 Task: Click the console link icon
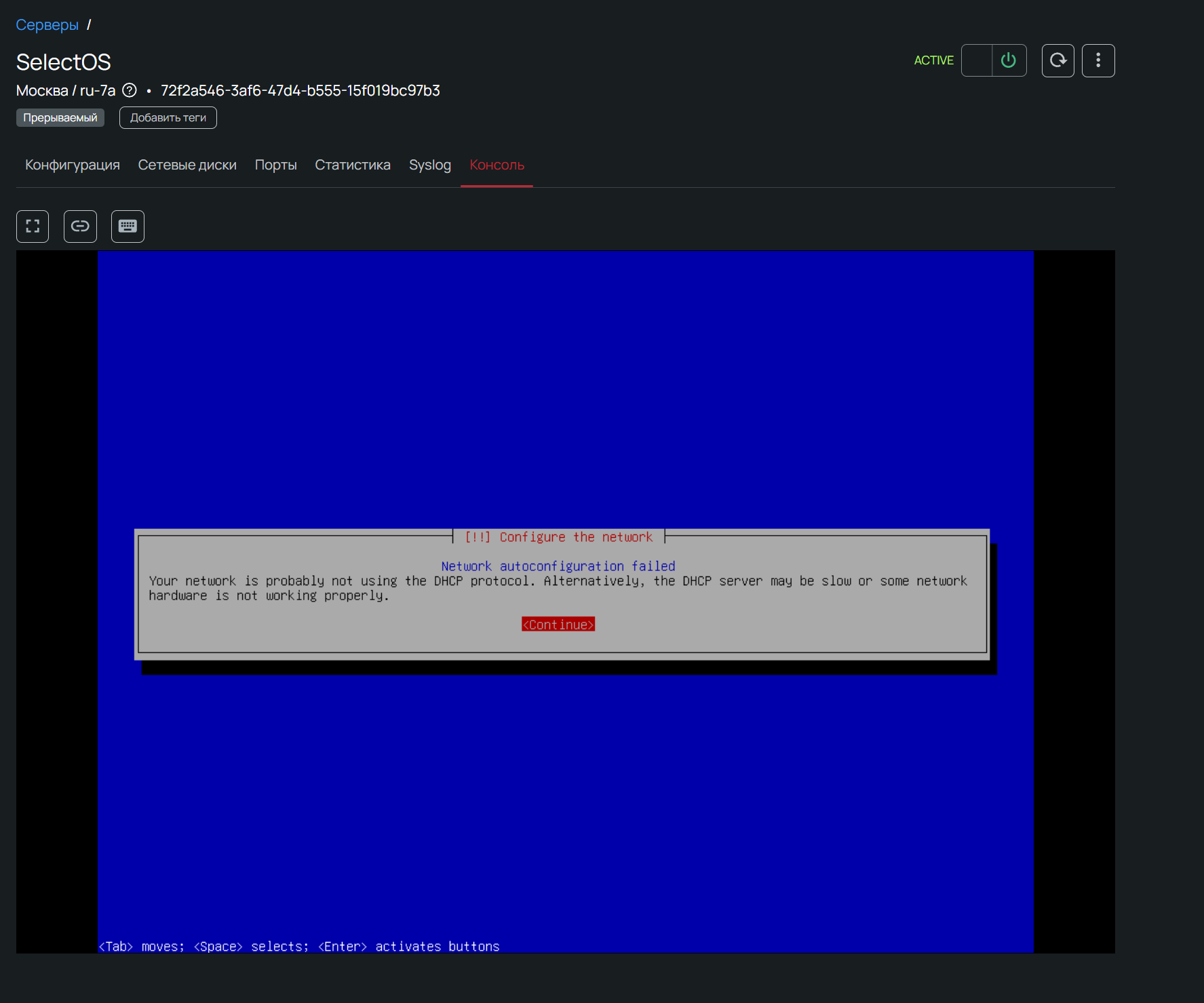coord(80,227)
